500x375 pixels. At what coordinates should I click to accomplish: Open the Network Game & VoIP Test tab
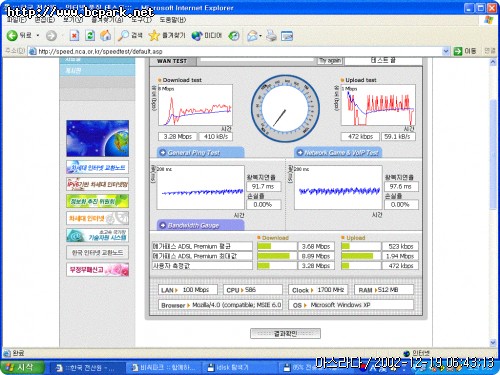pos(338,153)
